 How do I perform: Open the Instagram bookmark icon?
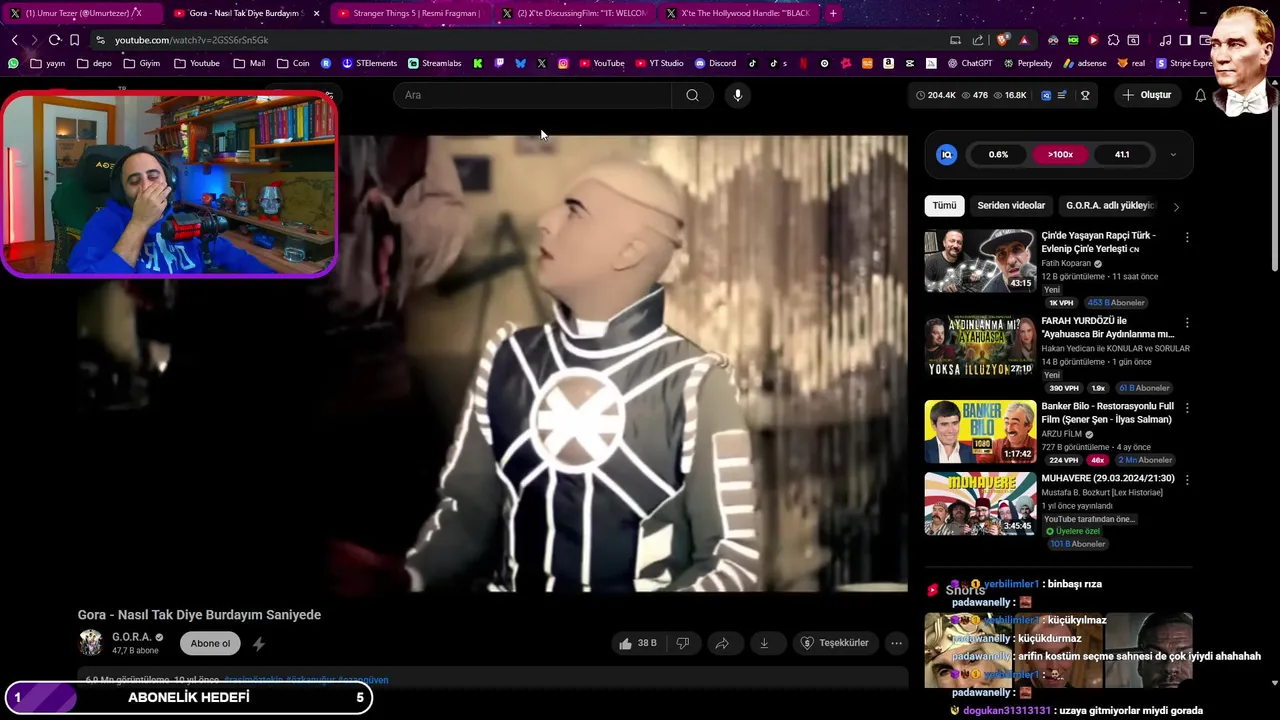pos(563,63)
